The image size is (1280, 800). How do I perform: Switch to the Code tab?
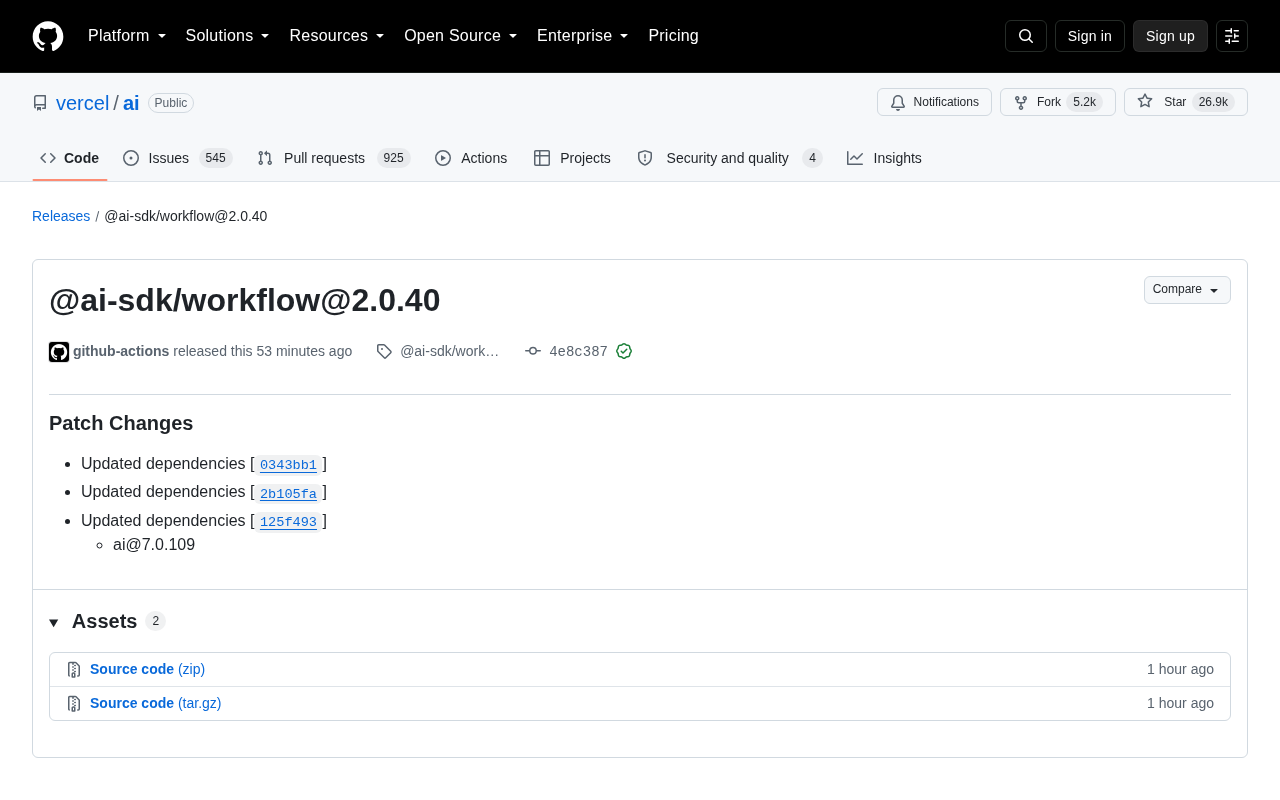coord(70,158)
